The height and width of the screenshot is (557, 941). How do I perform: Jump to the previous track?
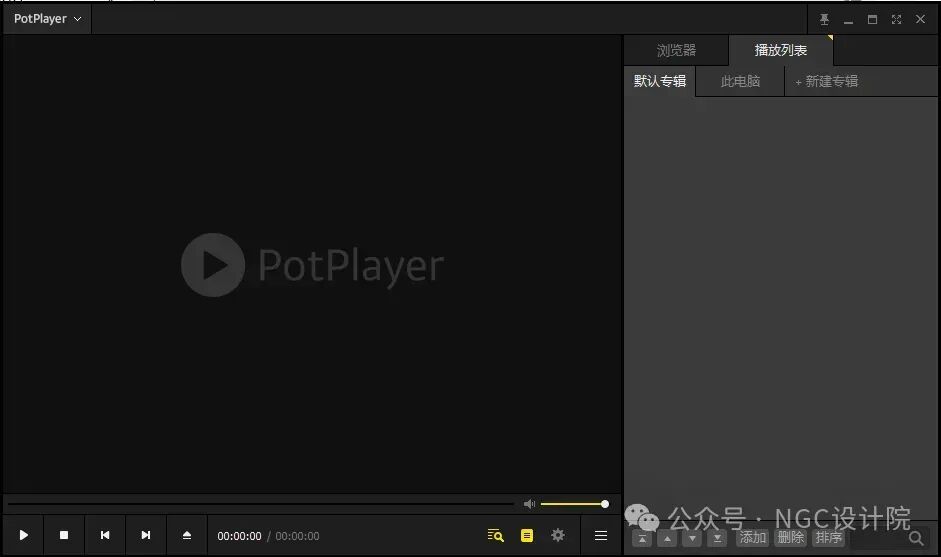pos(104,535)
